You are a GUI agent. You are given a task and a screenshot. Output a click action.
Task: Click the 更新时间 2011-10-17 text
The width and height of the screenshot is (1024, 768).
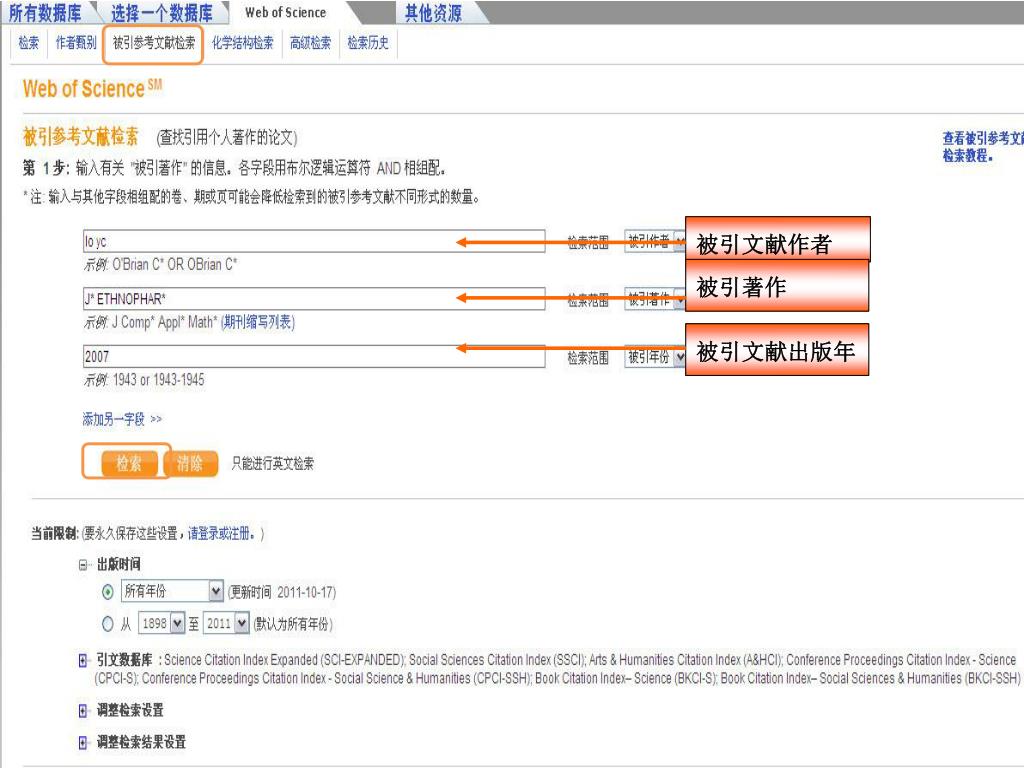[x=282, y=592]
